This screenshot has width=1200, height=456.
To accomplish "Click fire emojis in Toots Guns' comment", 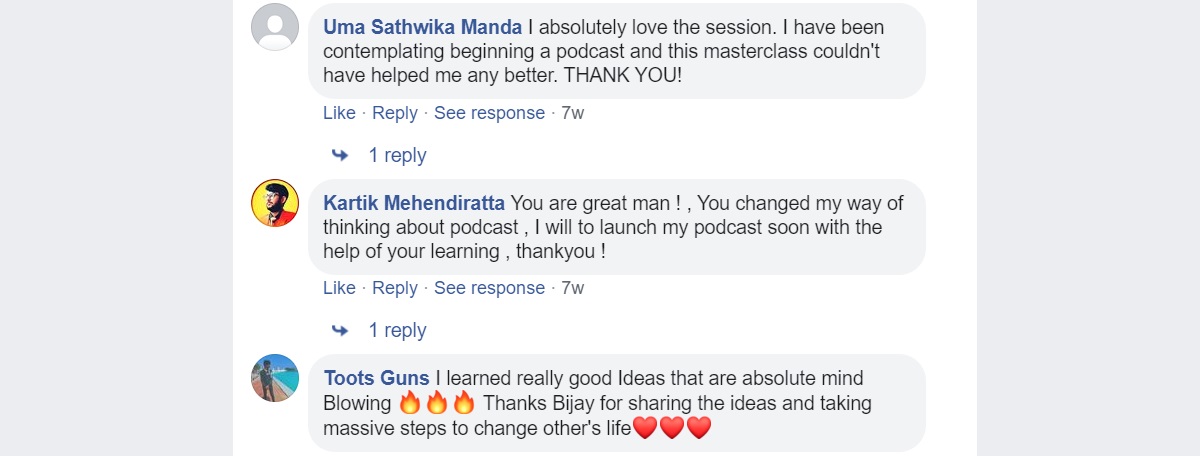I will pos(436,404).
